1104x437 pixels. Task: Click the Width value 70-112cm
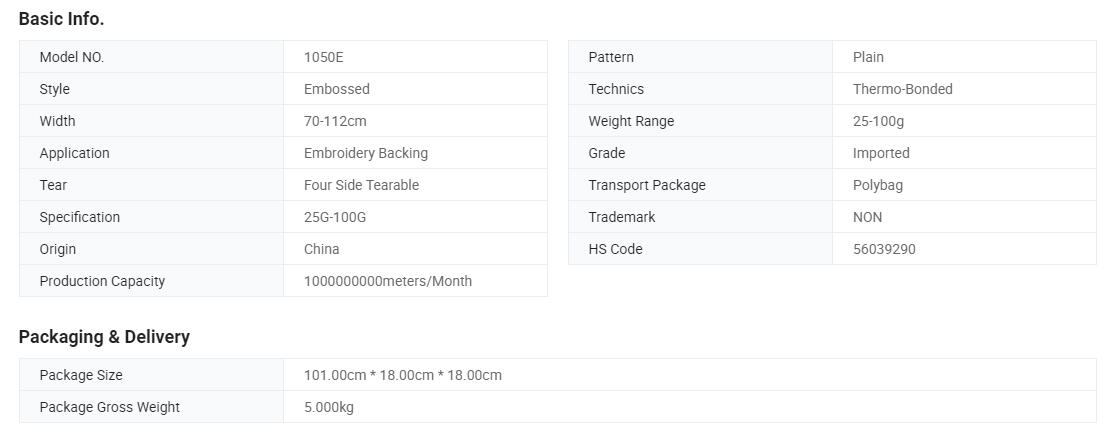tap(335, 121)
